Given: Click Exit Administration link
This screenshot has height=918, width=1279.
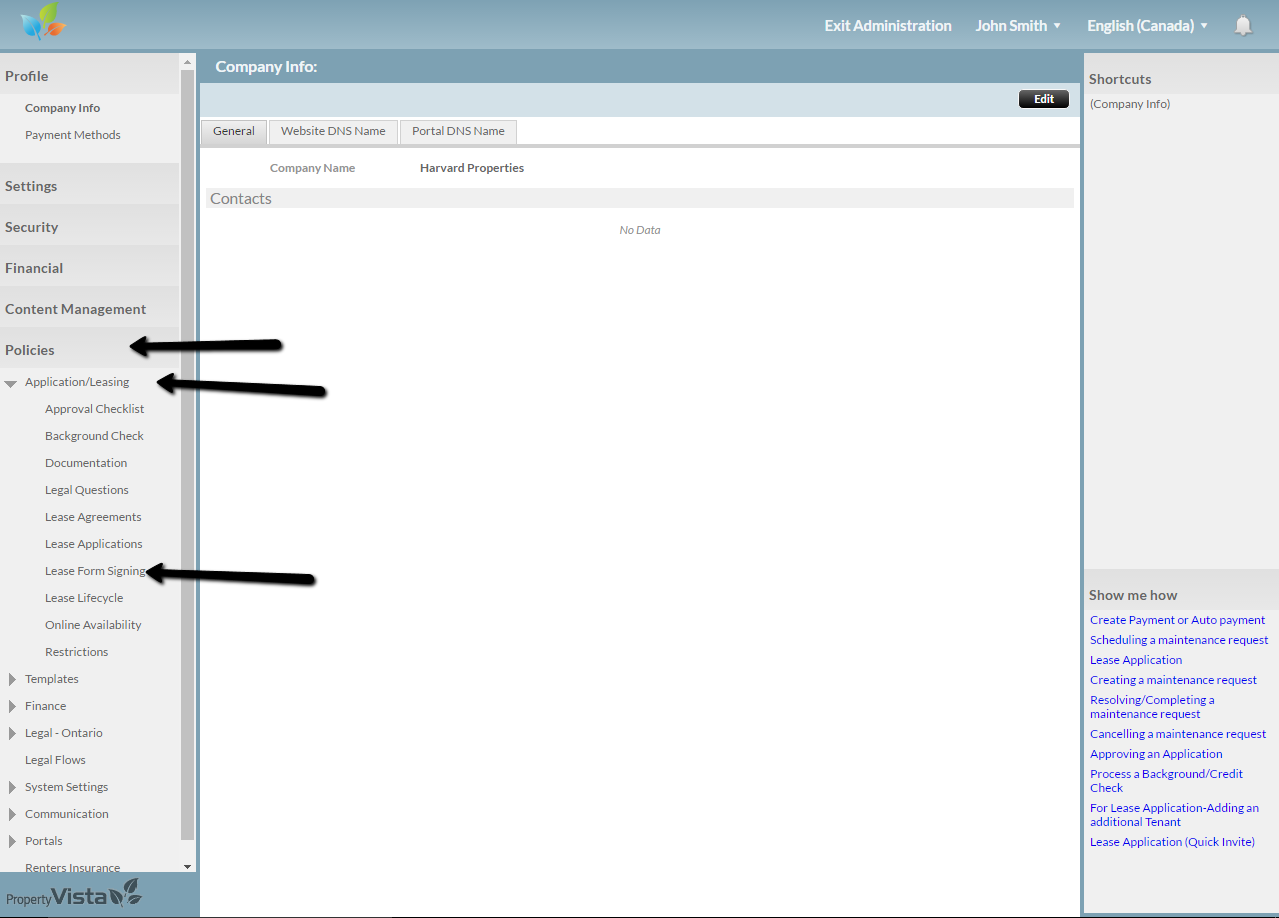Looking at the screenshot, I should [887, 26].
